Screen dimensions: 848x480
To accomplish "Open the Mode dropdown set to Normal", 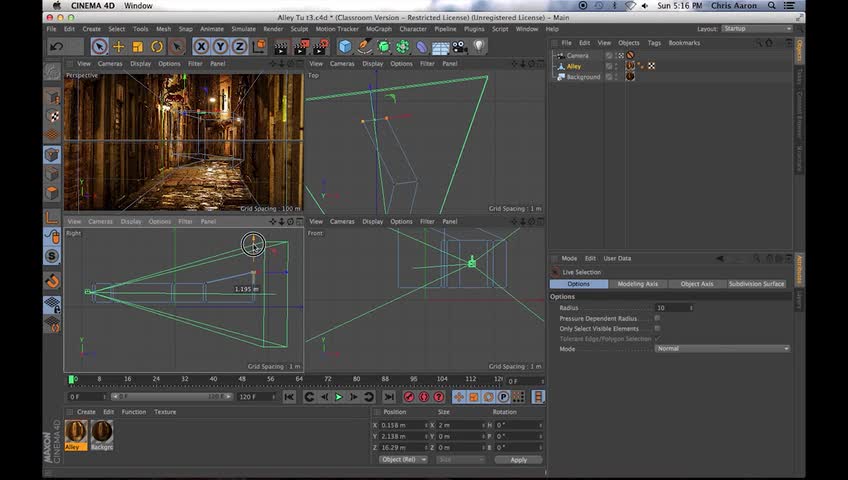I will (721, 348).
